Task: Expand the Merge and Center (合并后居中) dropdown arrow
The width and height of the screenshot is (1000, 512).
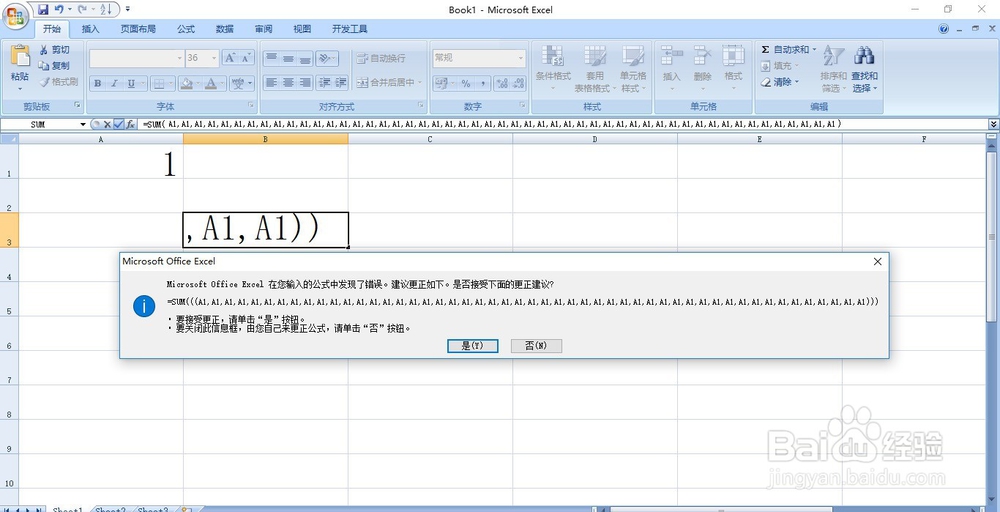Action: (420, 82)
